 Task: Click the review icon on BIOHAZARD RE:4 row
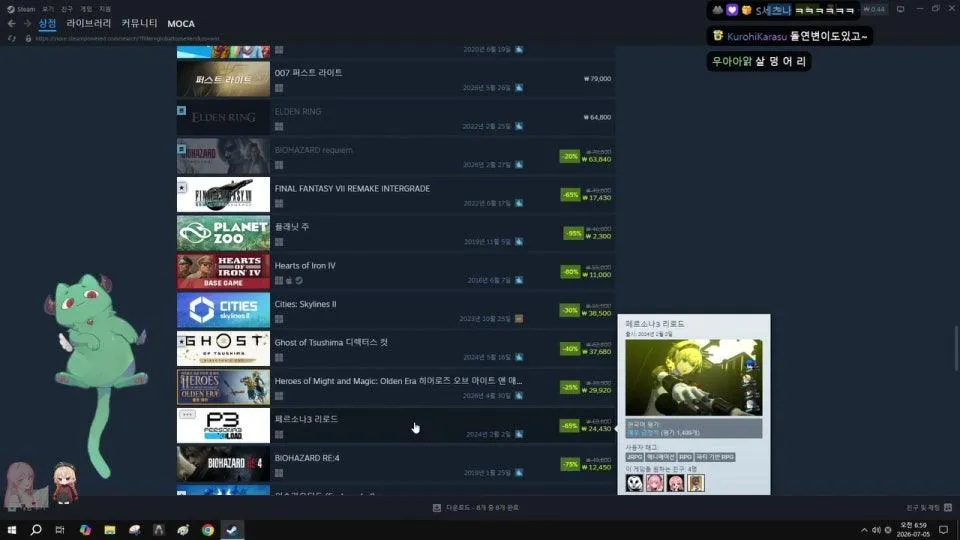[x=519, y=473]
